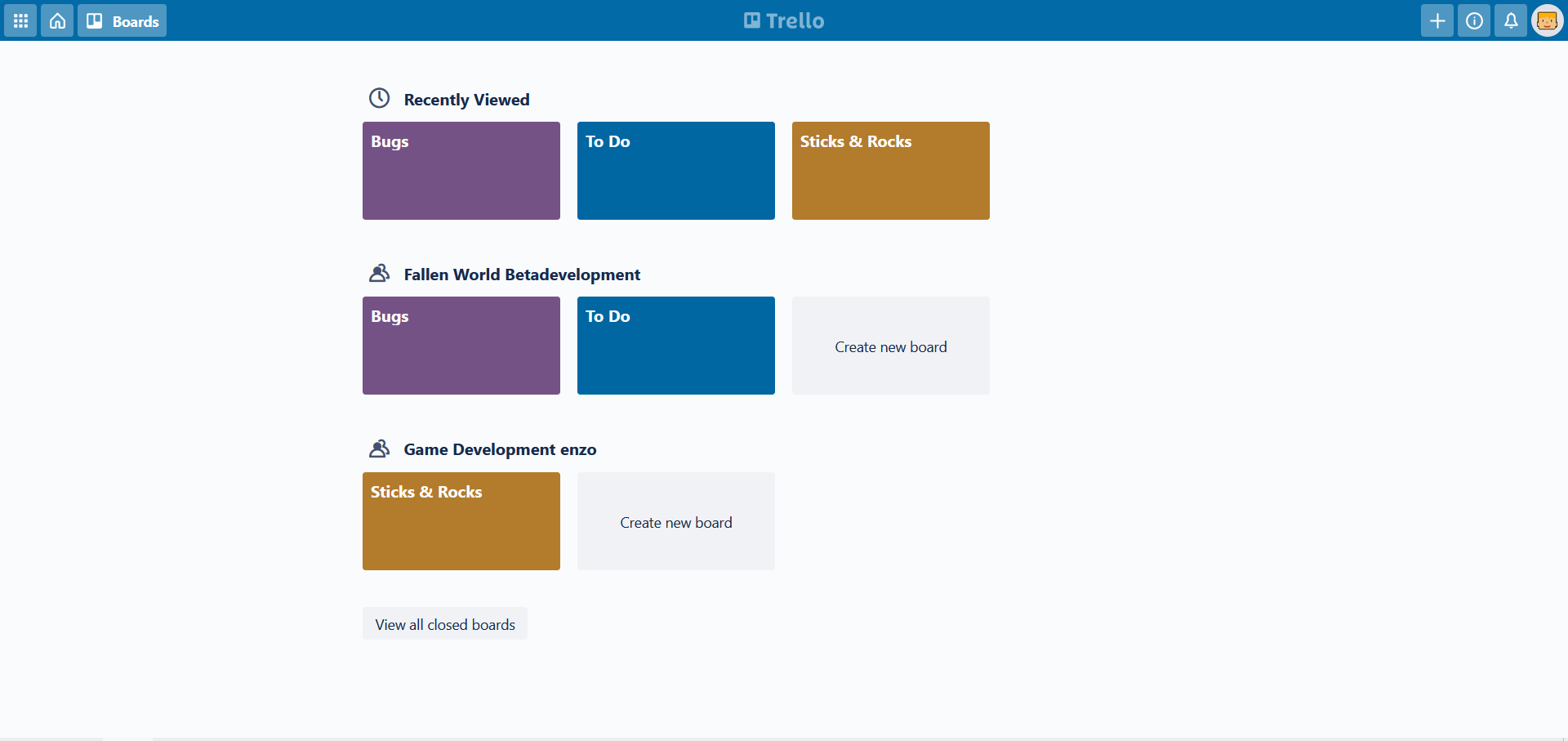Click the Trello logo
The height and width of the screenshot is (741, 1568).
[x=782, y=20]
